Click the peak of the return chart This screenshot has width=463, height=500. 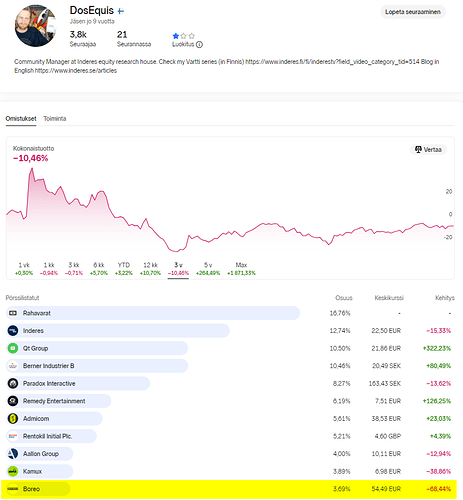32,169
